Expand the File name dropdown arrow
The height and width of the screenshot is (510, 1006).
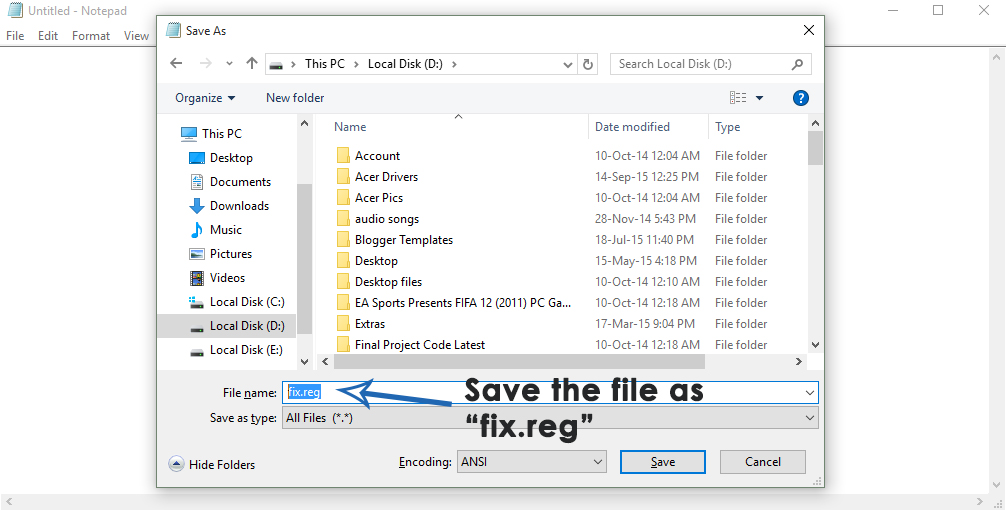point(810,393)
